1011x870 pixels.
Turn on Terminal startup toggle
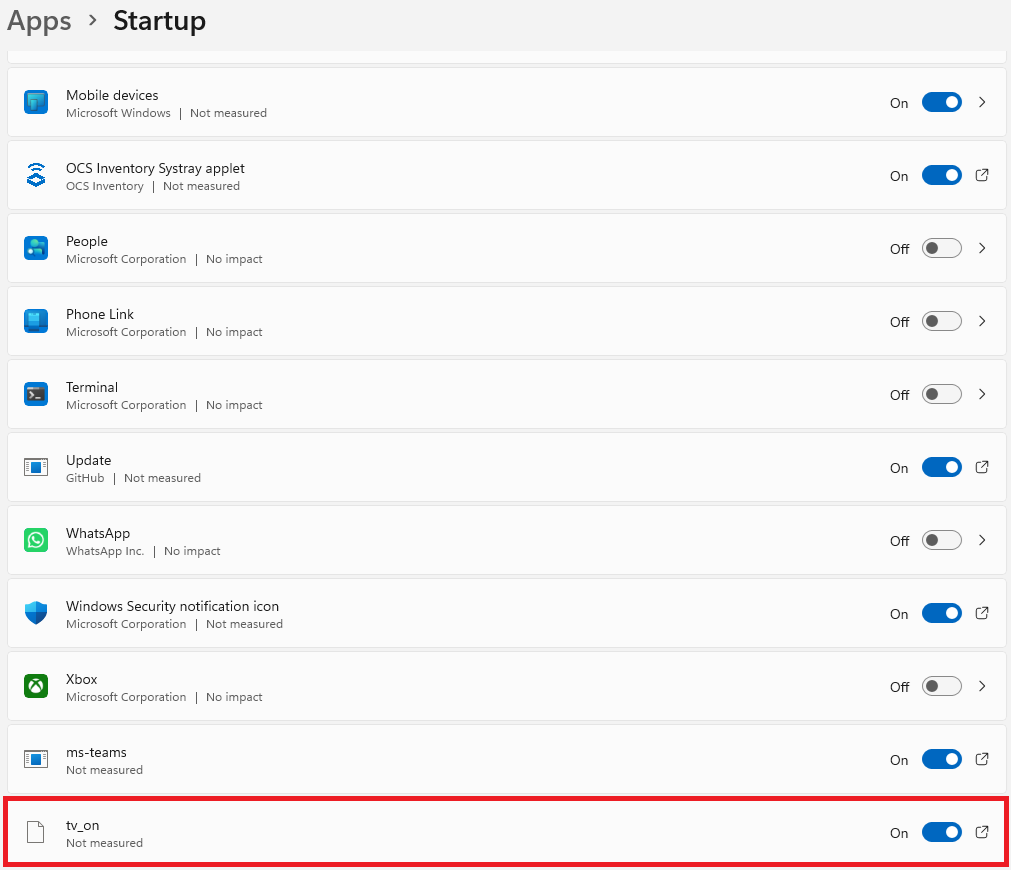click(x=941, y=394)
